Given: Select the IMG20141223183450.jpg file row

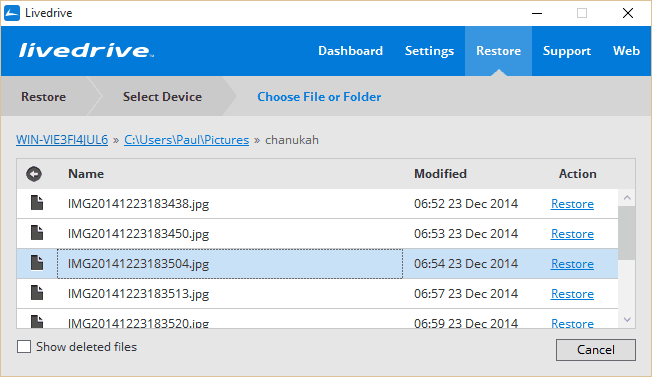Looking at the screenshot, I should (317, 234).
